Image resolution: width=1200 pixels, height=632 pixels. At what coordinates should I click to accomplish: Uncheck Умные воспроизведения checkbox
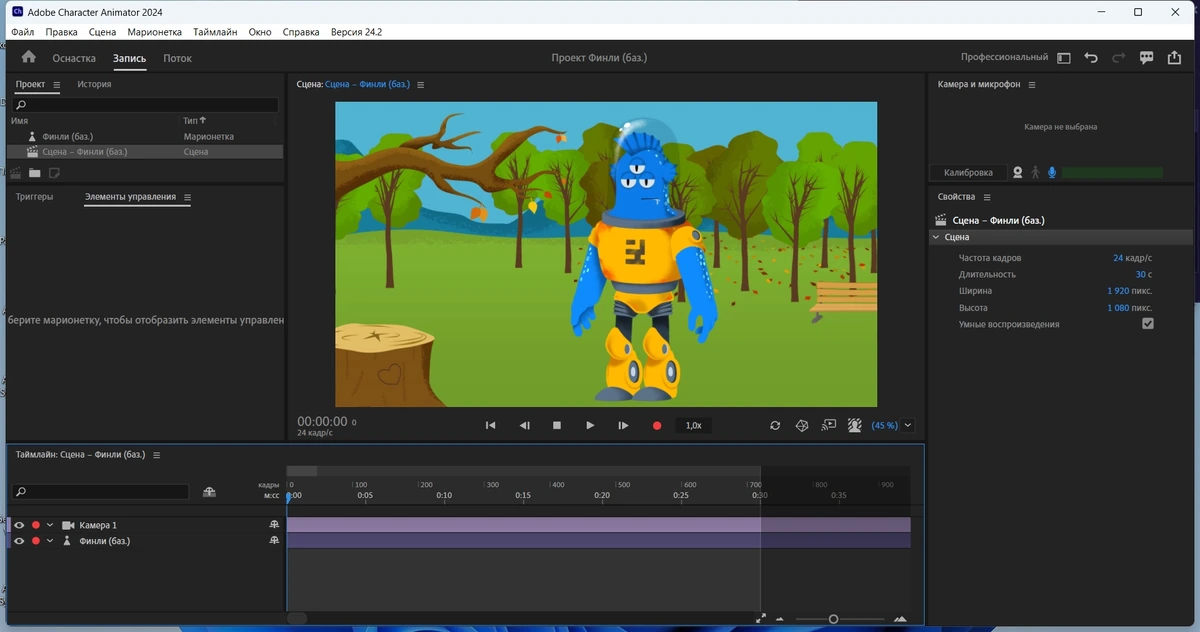click(1147, 324)
